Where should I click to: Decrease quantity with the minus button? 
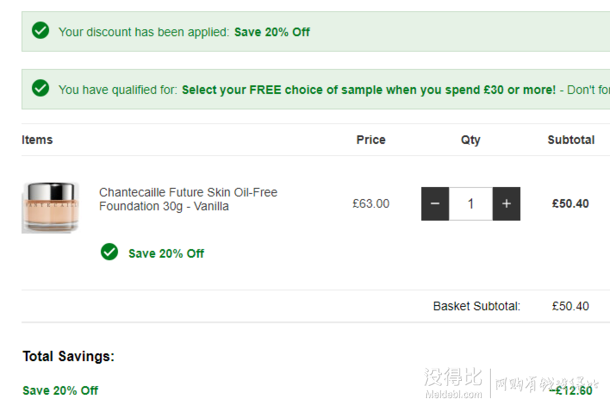pyautogui.click(x=435, y=204)
